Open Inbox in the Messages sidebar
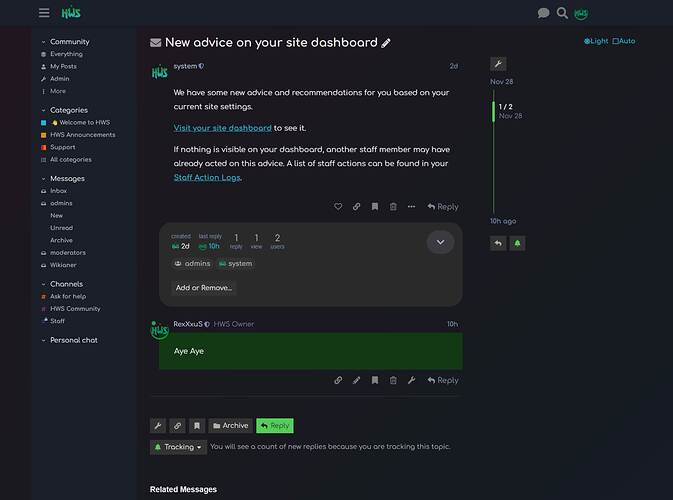Image resolution: width=673 pixels, height=500 pixels. click(58, 191)
